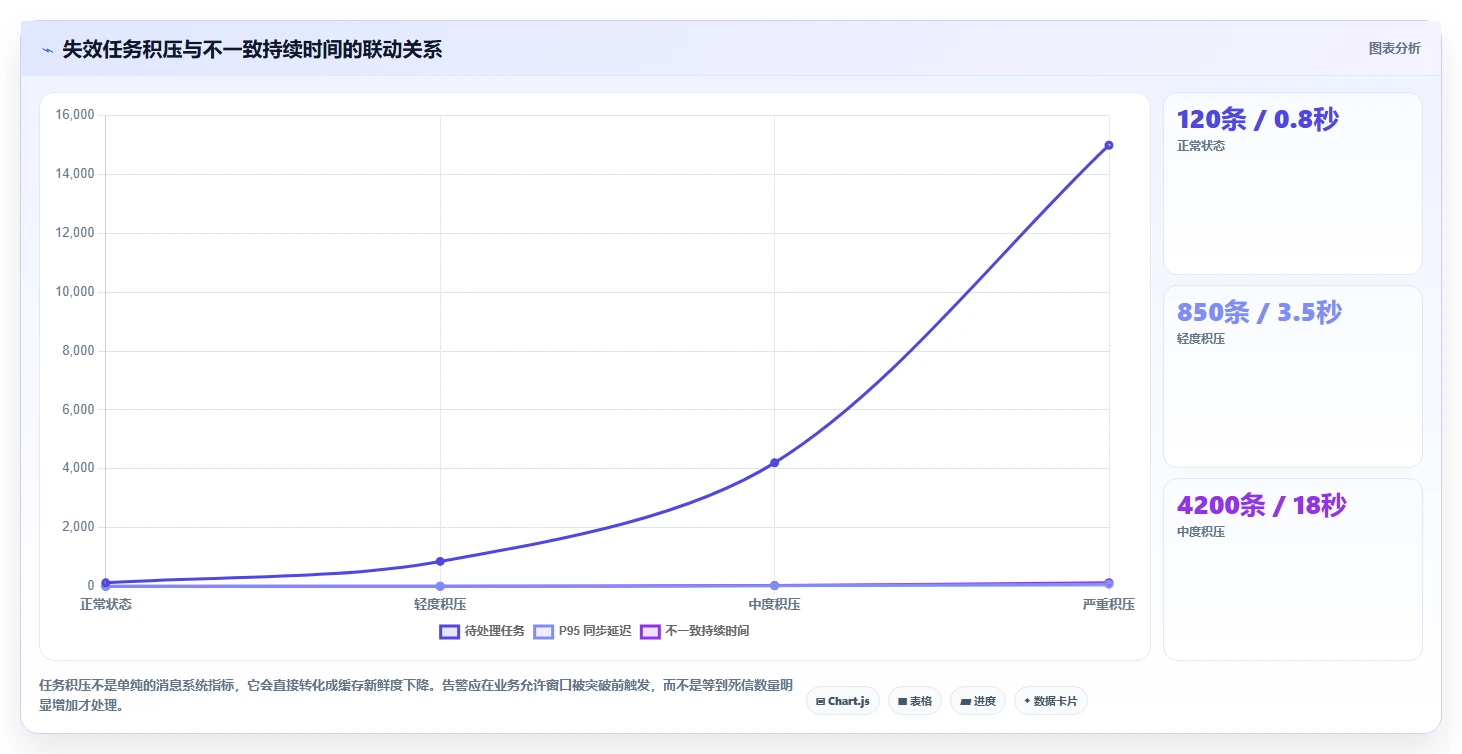The width and height of the screenshot is (1462, 754).
Task: Click the 6,000 y-axis value
Action: 78,409
